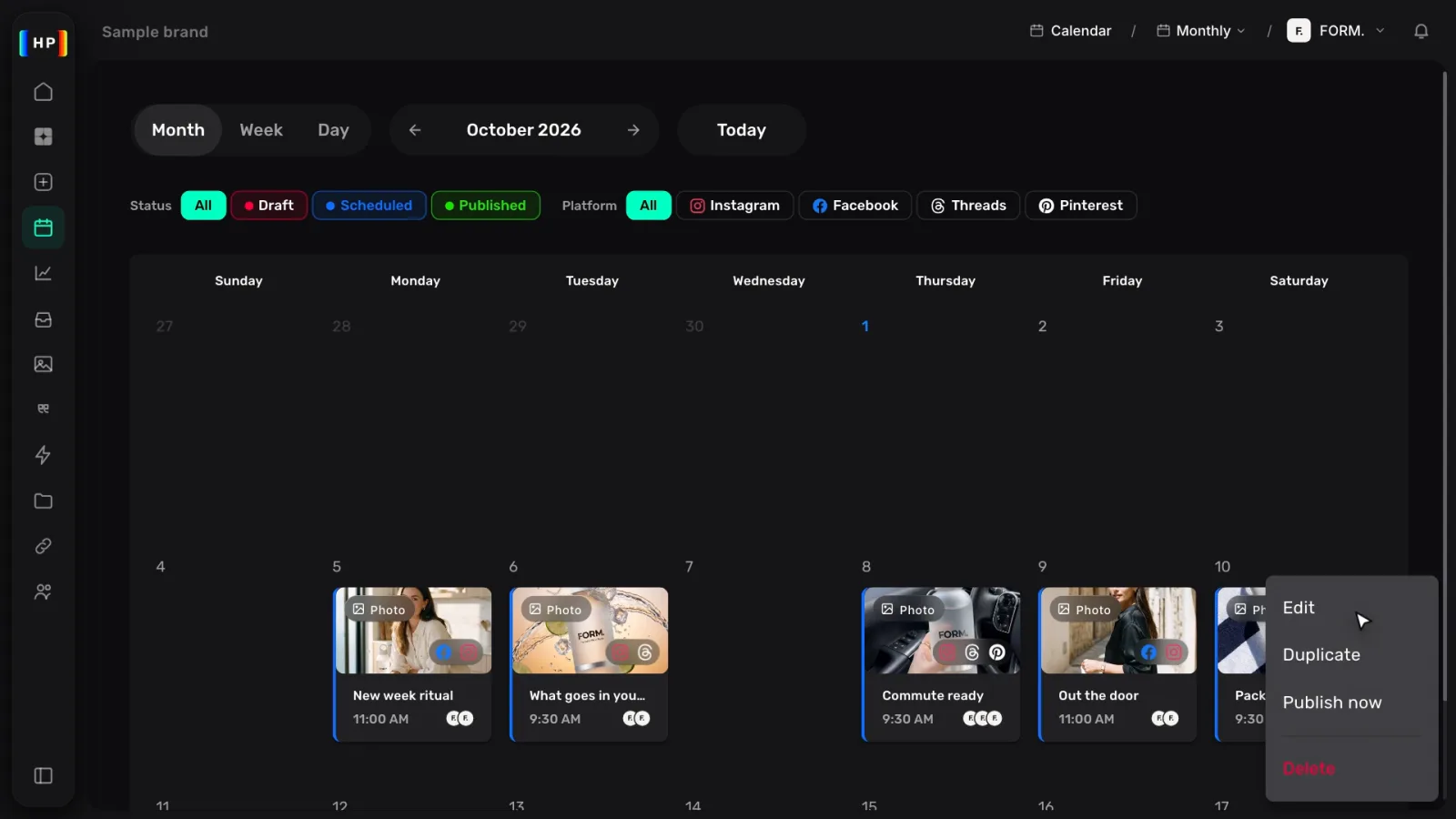Click the Pinterest icon on Commute ready thumbnail
This screenshot has width=1456, height=819.
(x=997, y=652)
